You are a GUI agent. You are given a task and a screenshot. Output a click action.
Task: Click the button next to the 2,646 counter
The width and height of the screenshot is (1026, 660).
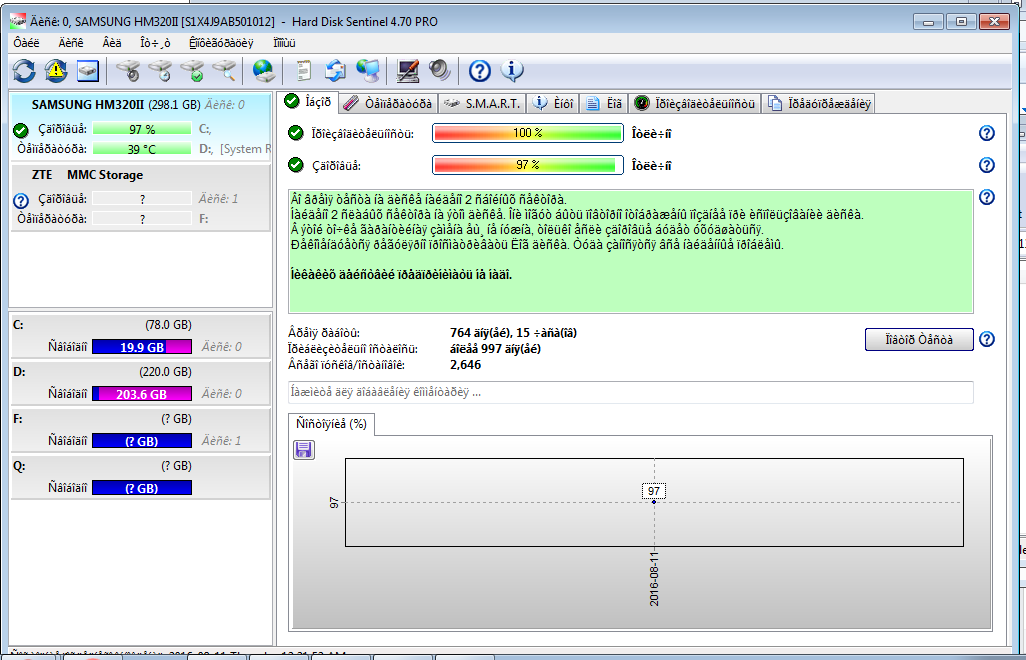919,339
